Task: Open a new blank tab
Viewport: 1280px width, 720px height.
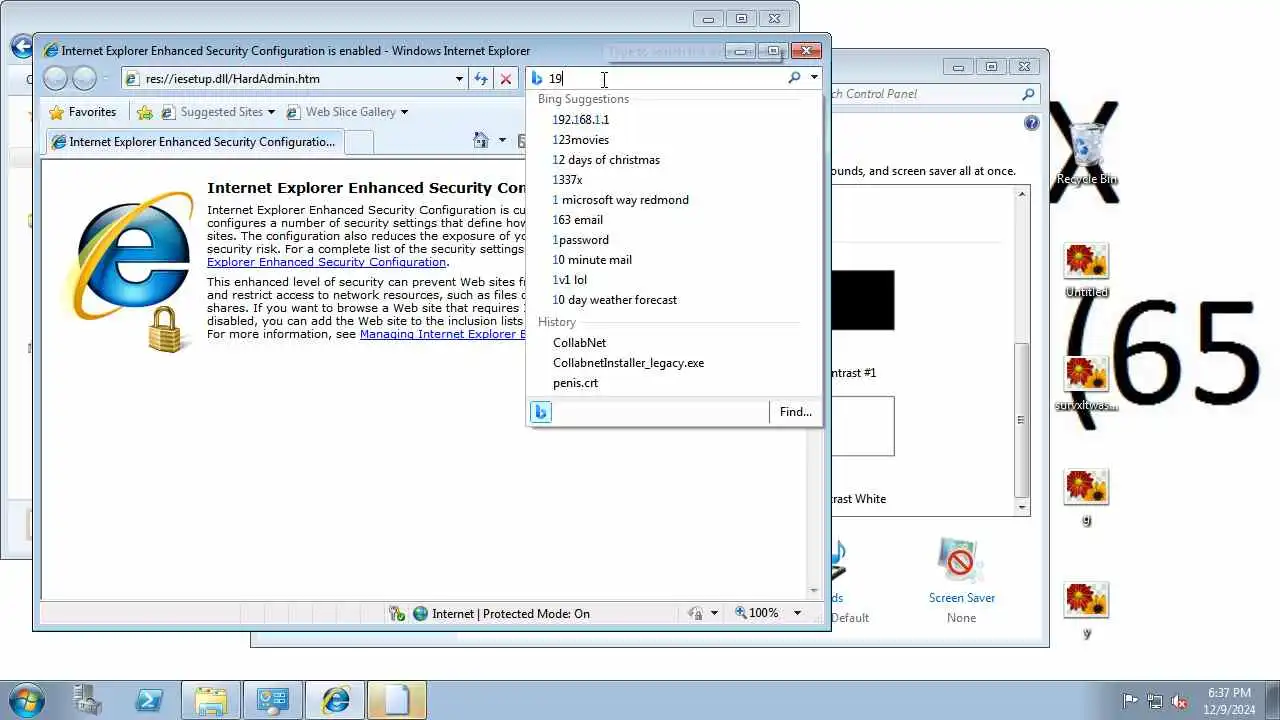Action: pos(359,142)
